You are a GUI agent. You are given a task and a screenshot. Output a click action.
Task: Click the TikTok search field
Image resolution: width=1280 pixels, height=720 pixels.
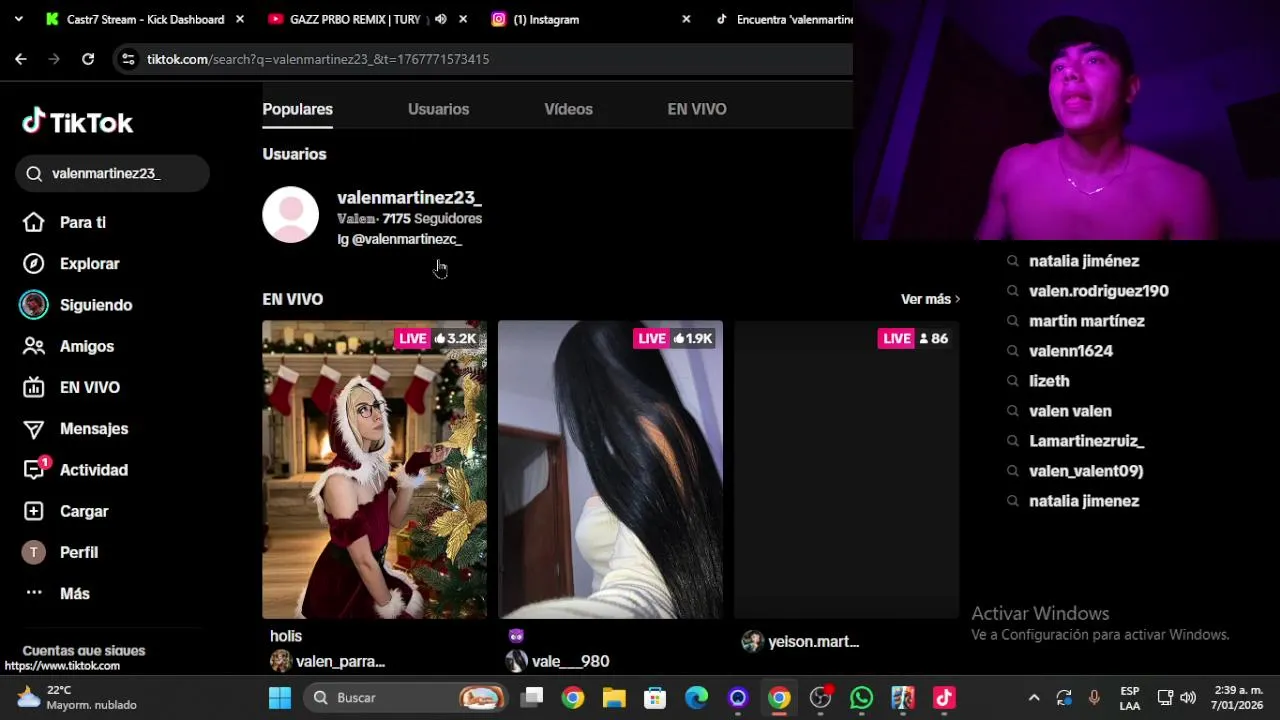click(x=112, y=173)
